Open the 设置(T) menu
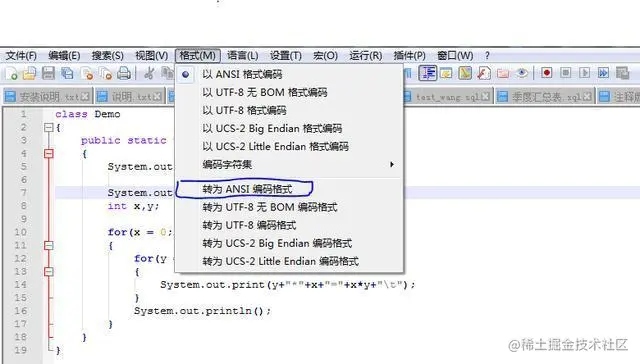The image size is (640, 364). point(286,55)
